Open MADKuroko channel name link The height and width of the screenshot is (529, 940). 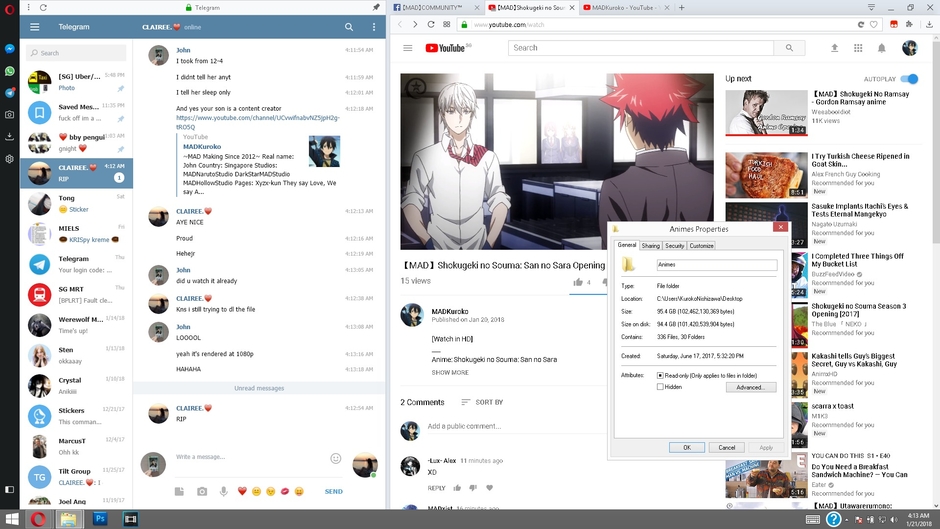click(x=450, y=311)
